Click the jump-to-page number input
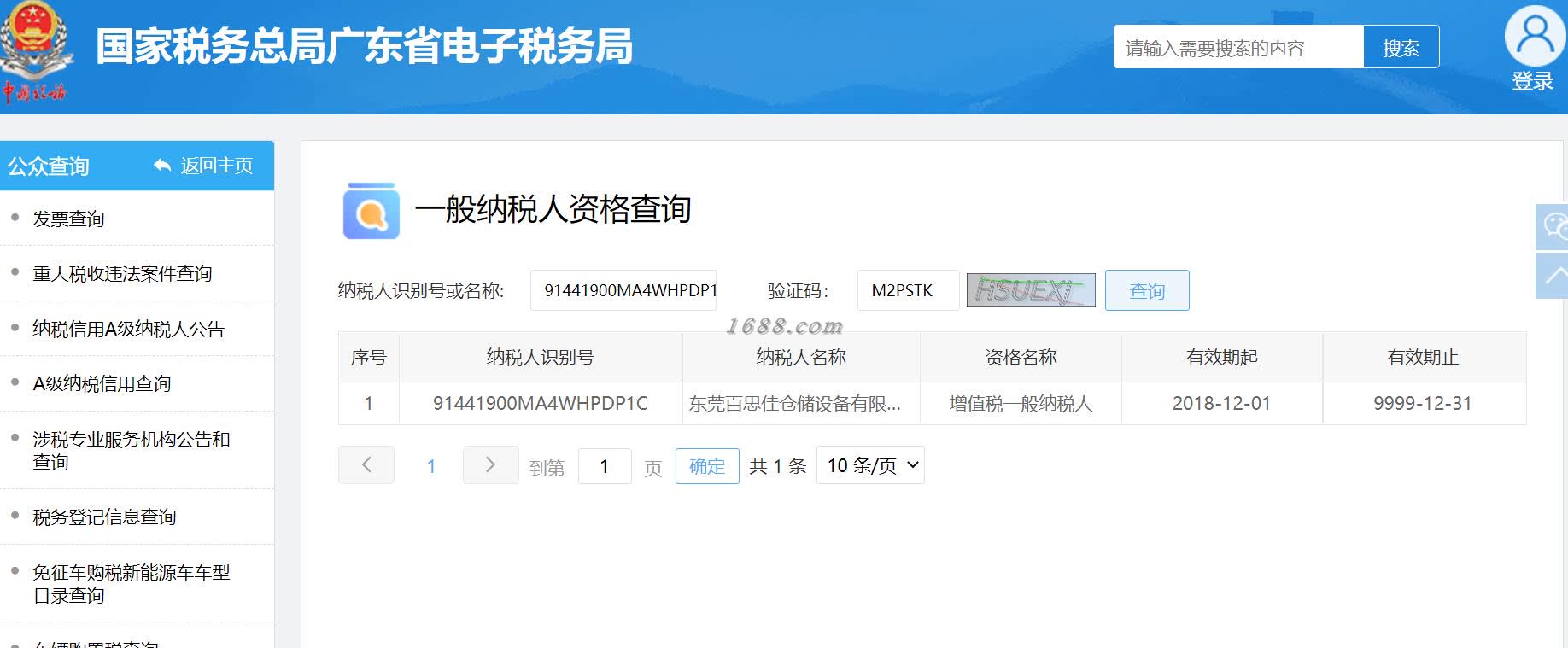This screenshot has height=648, width=1568. (605, 466)
